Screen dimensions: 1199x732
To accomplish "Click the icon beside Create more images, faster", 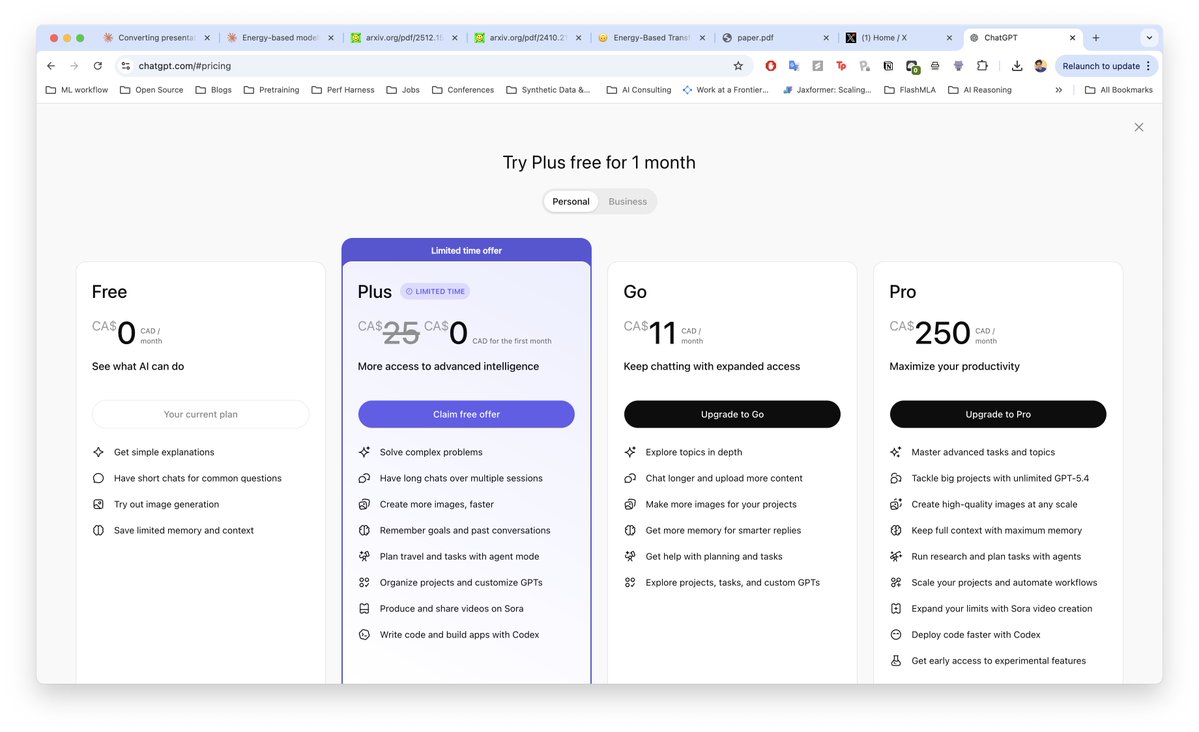I will (x=364, y=504).
